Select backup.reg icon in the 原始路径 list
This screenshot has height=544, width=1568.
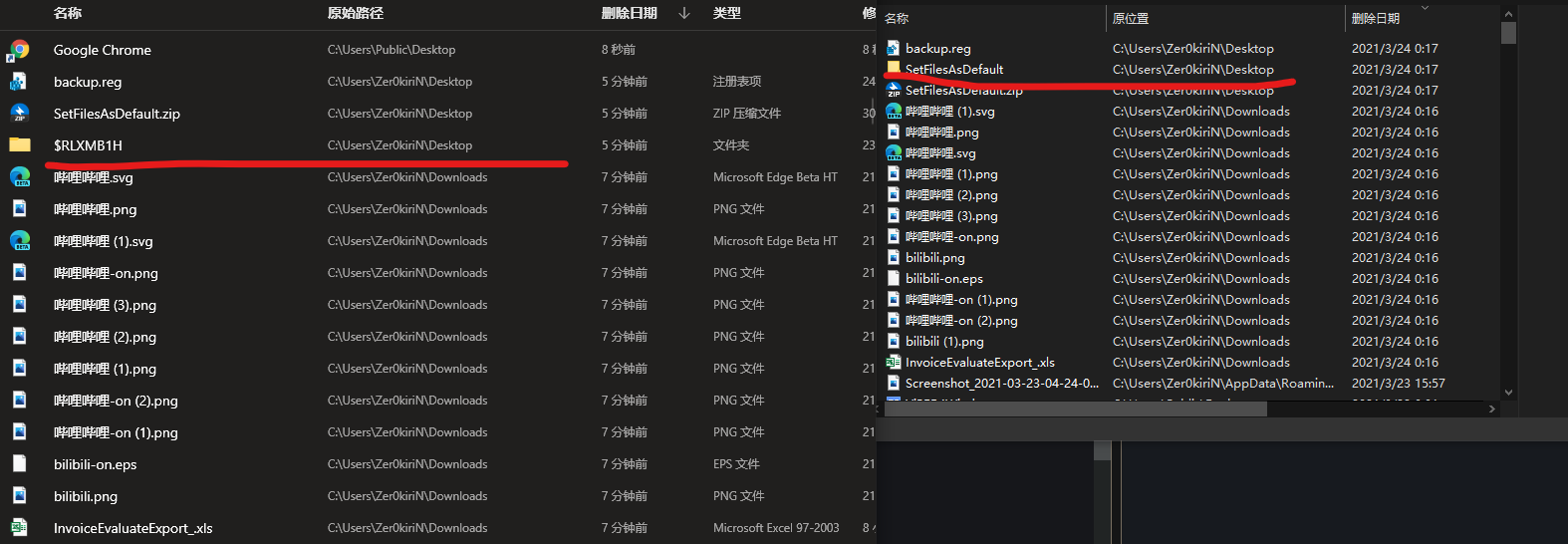click(19, 82)
